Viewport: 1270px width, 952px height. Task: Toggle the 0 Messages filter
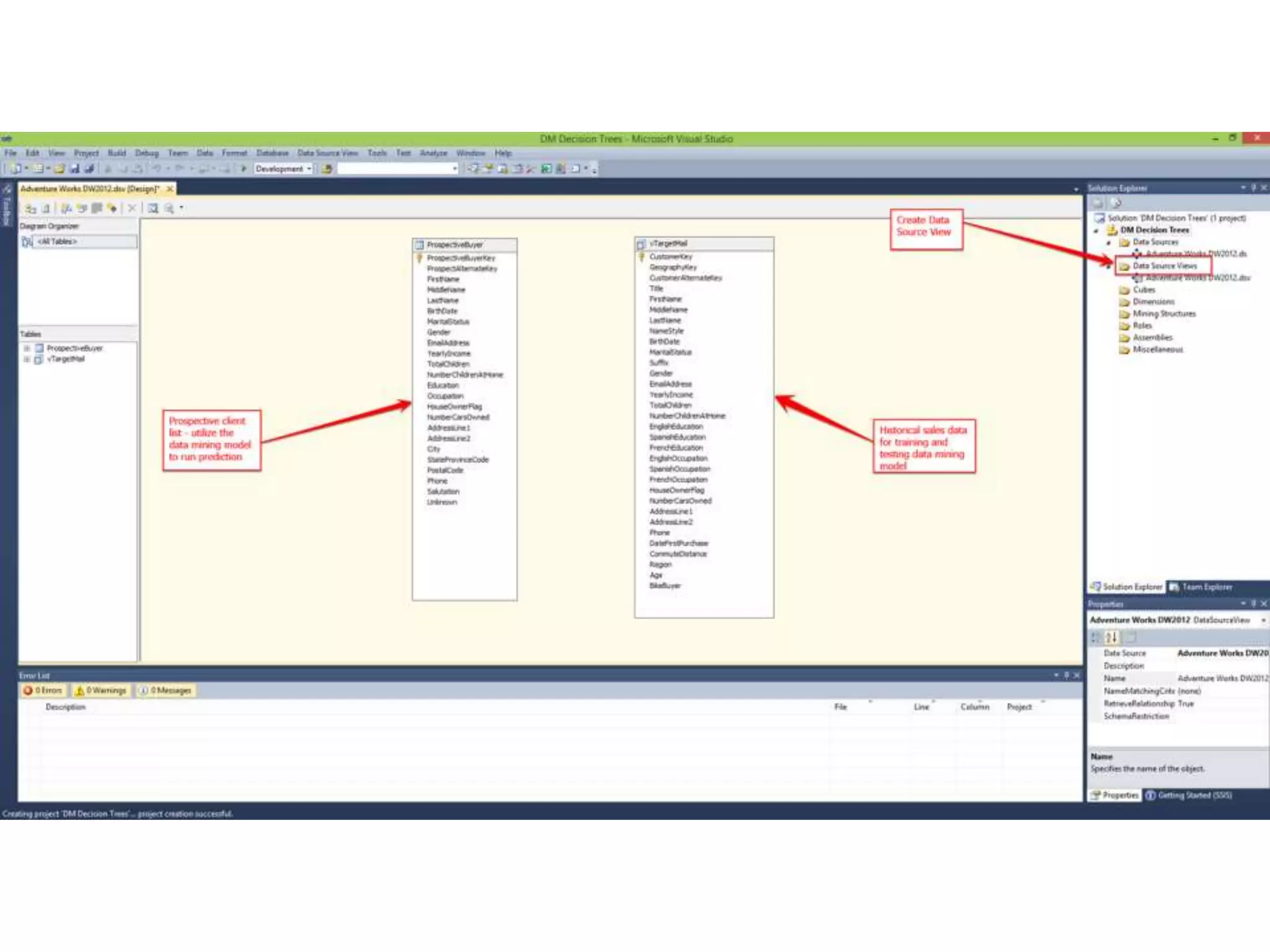(x=166, y=690)
